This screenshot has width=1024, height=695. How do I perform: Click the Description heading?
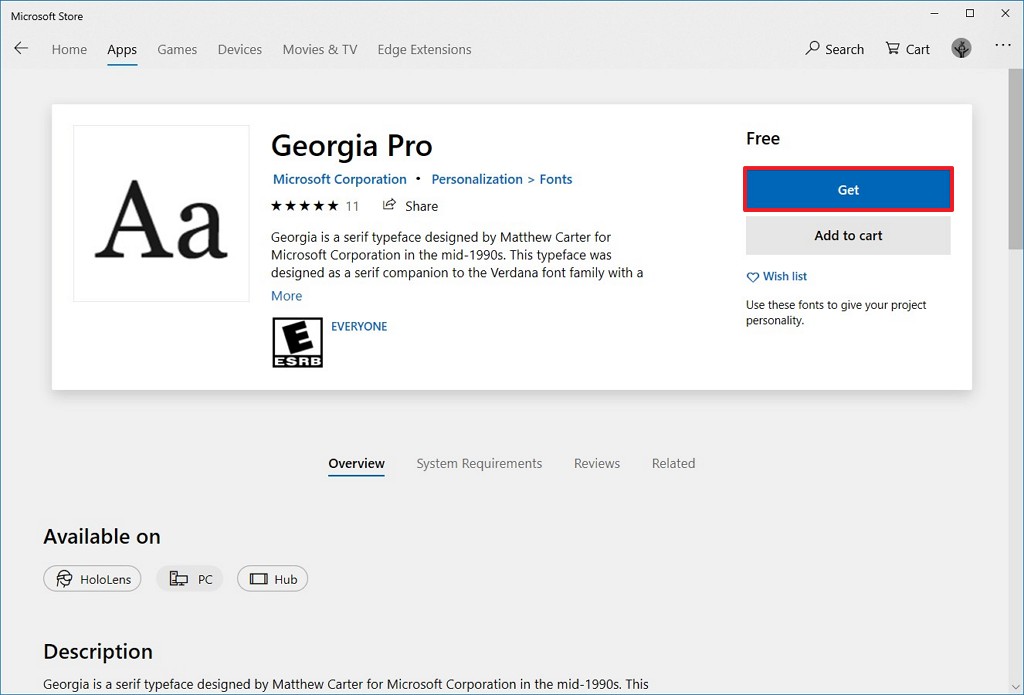[x=98, y=652]
